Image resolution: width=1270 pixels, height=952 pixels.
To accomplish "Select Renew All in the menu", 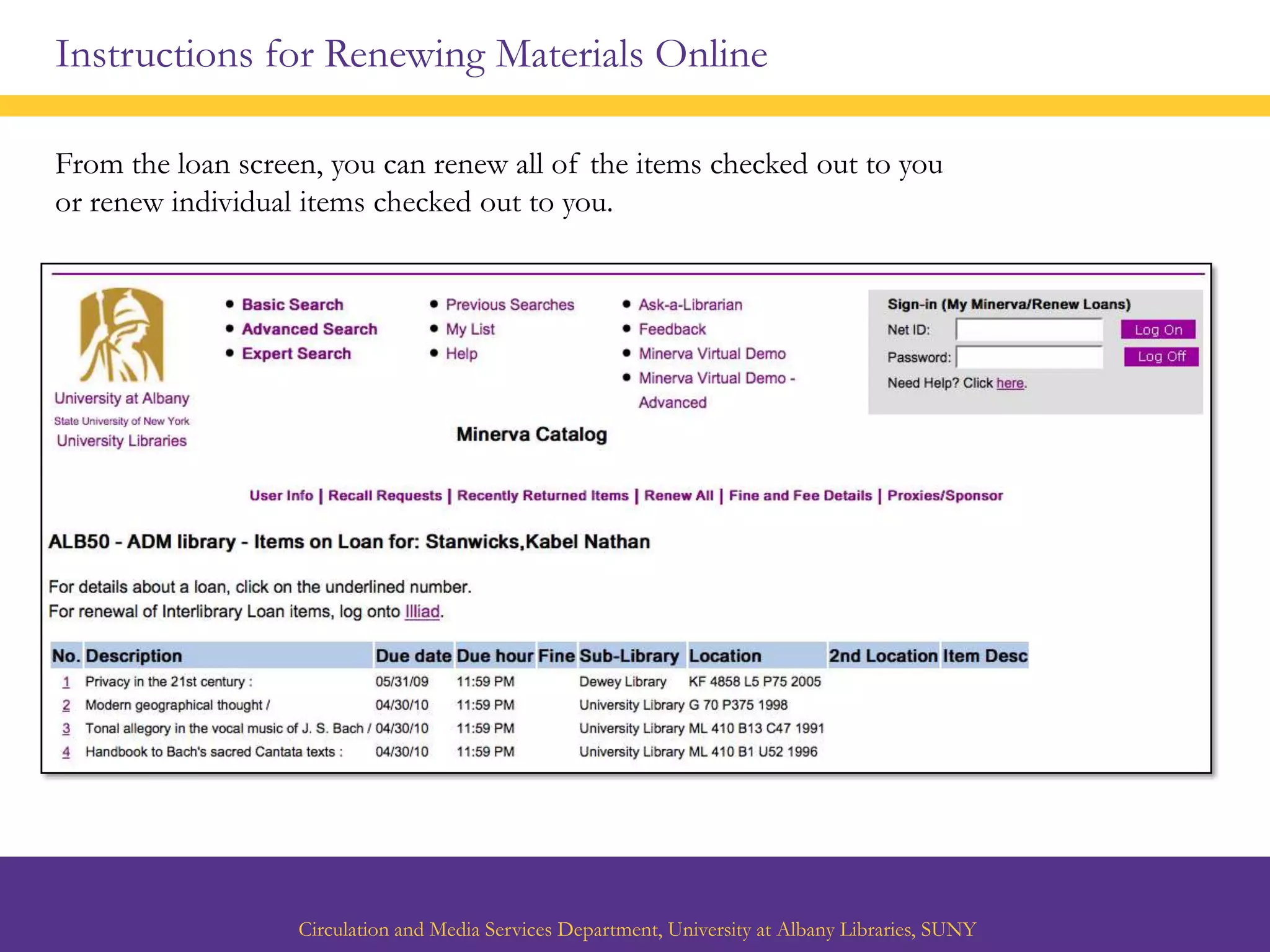I will tap(678, 495).
